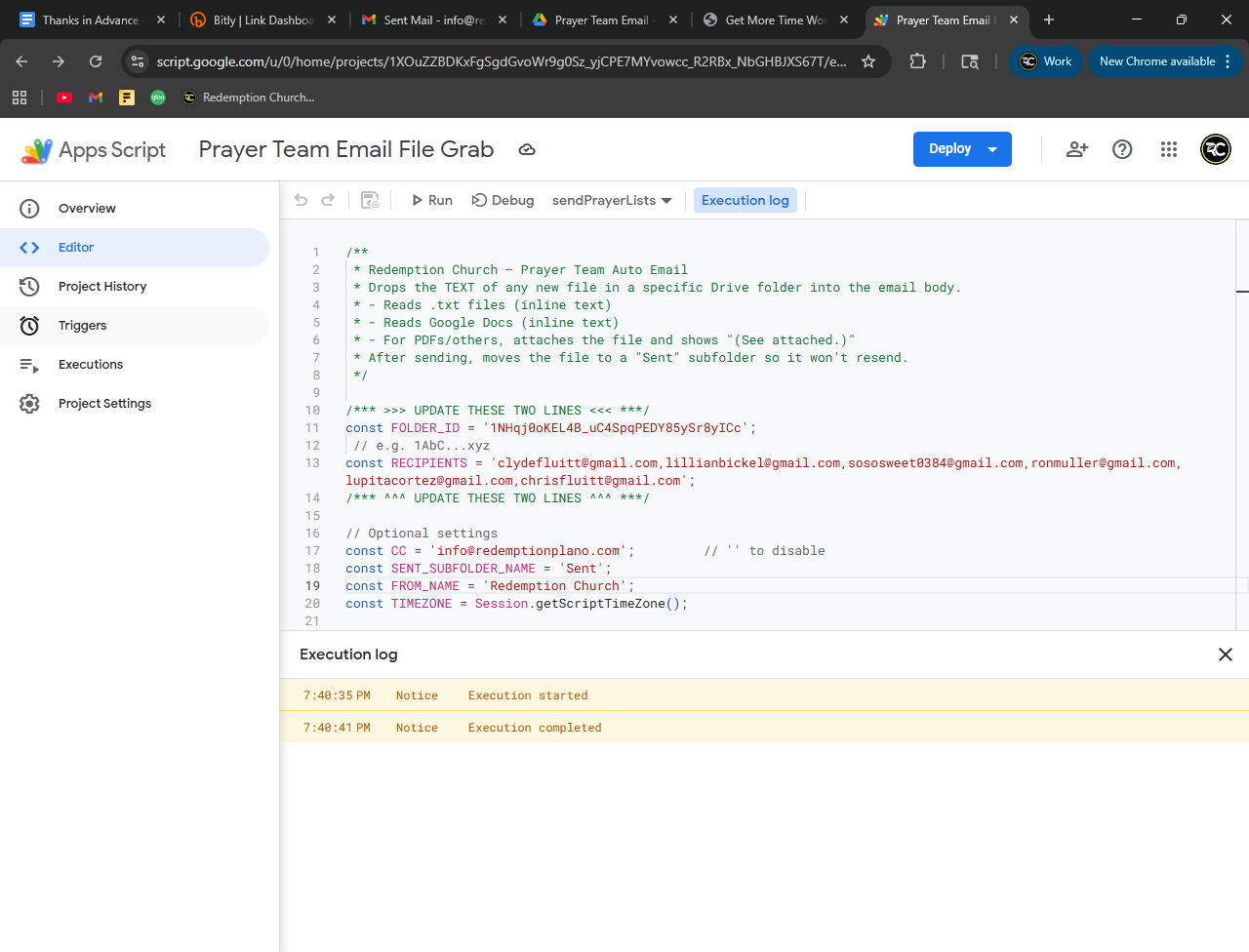Open the sendPrayerLists function dropdown
Image resolution: width=1249 pixels, height=952 pixels.
612,200
